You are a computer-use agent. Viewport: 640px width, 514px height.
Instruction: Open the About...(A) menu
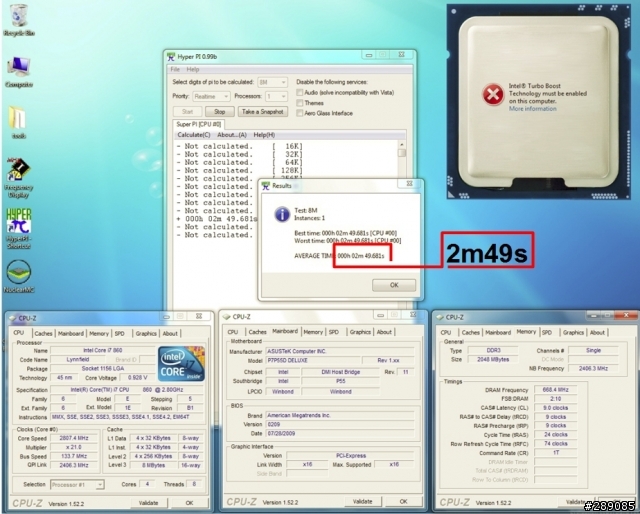pos(232,135)
